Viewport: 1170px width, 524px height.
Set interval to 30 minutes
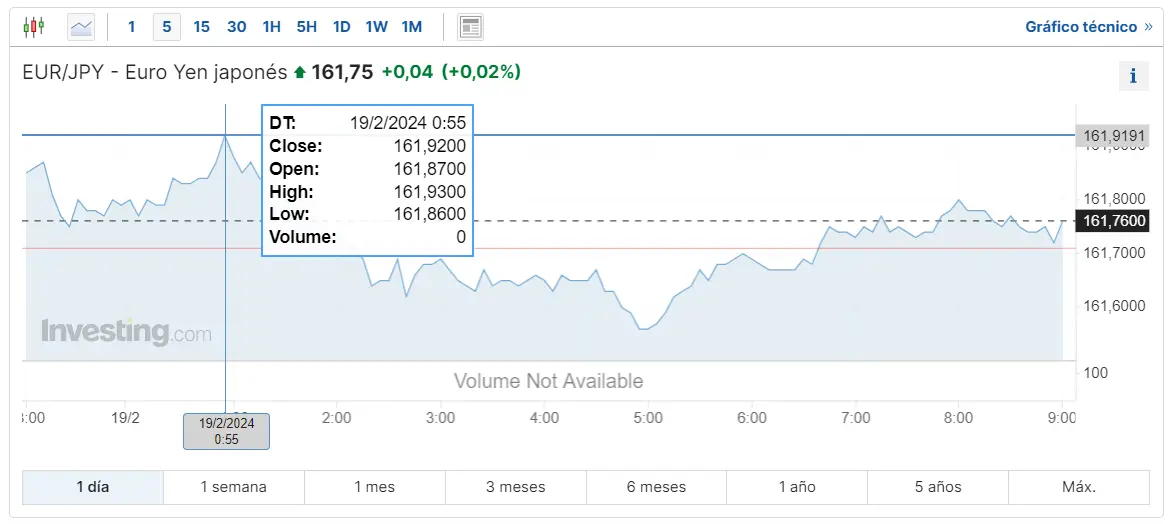237,28
